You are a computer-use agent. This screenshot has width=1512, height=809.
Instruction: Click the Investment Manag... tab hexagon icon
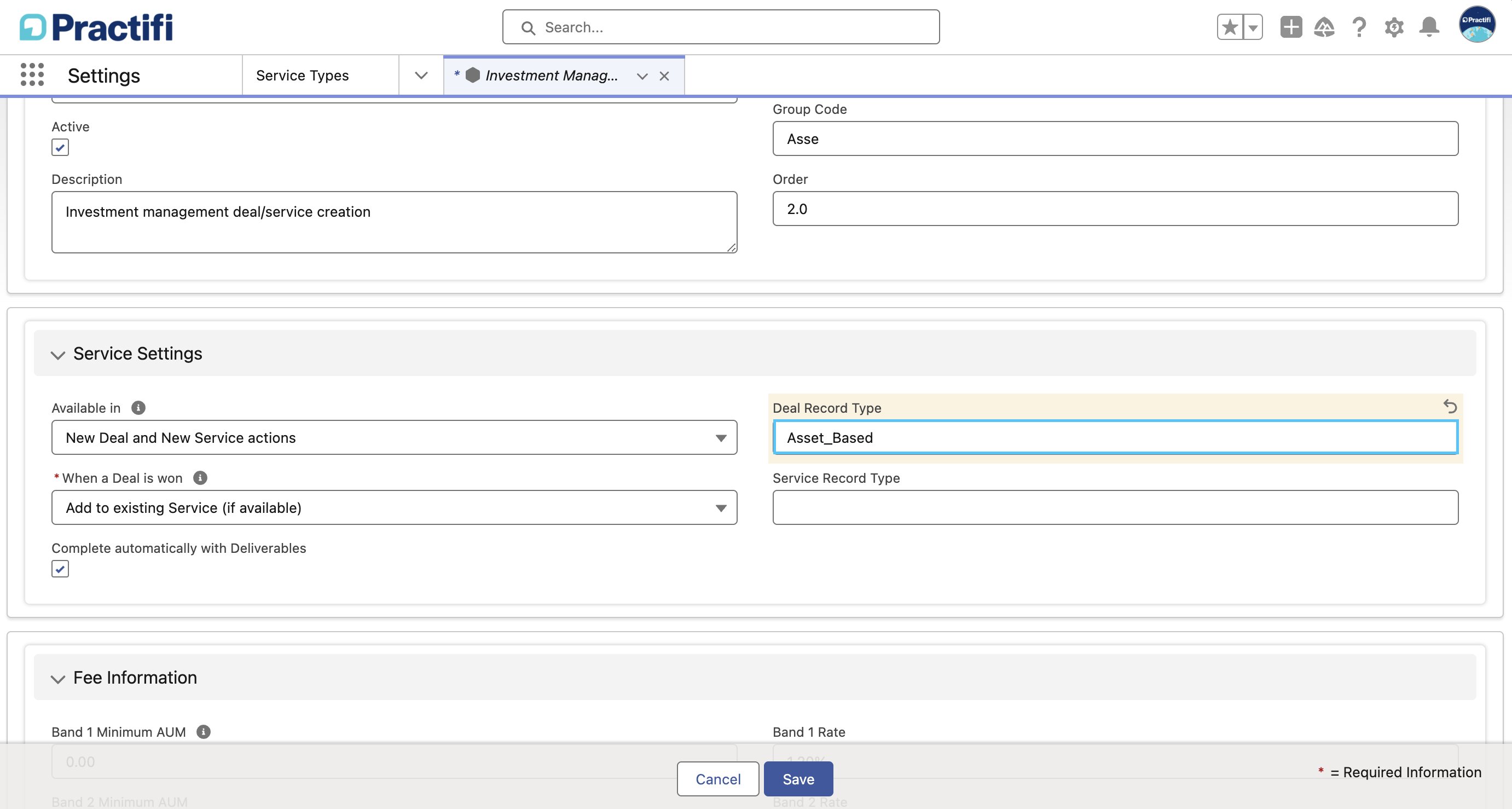click(x=472, y=75)
